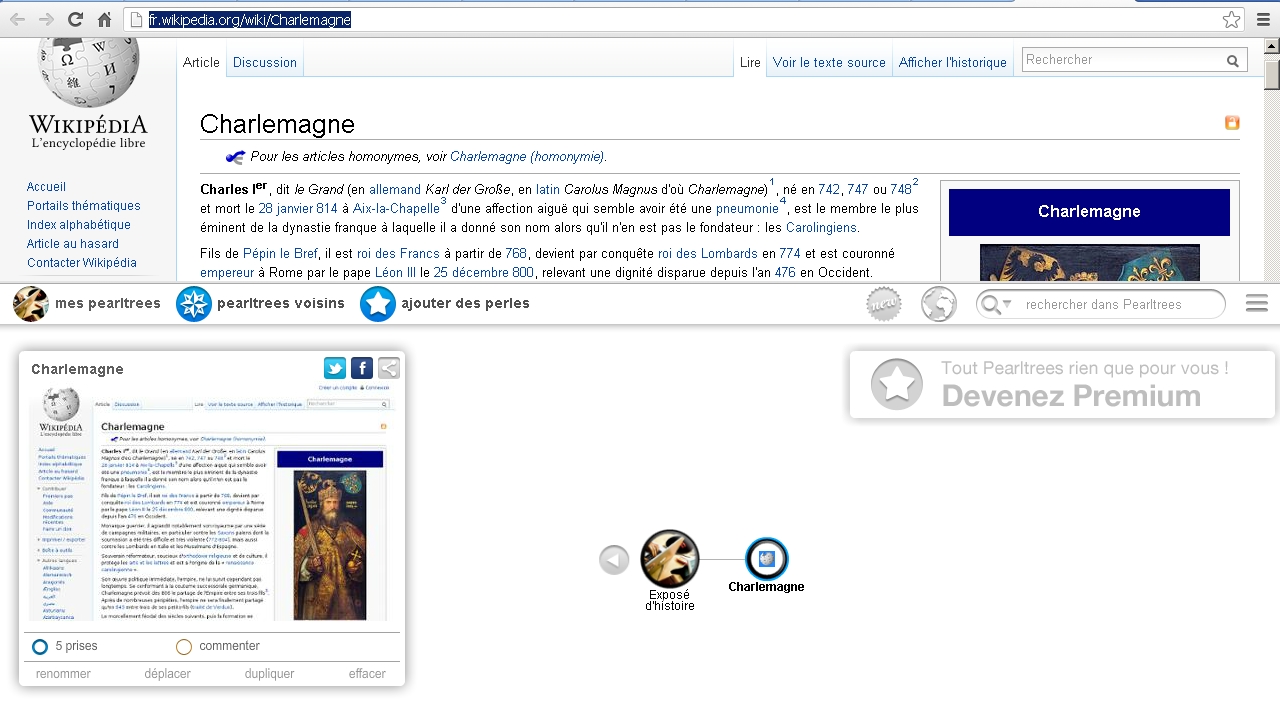
Task: Select the Lire tab
Action: click(750, 62)
